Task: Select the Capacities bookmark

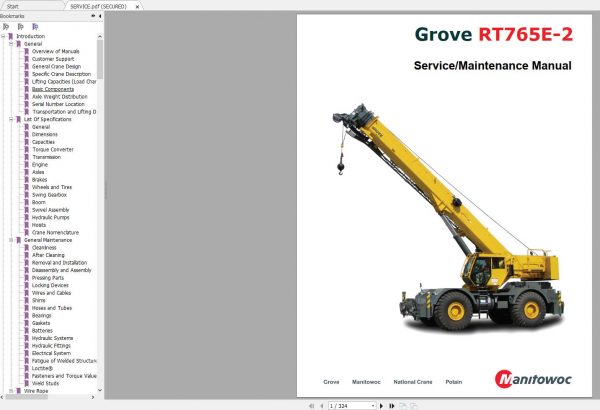Action: tap(43, 142)
